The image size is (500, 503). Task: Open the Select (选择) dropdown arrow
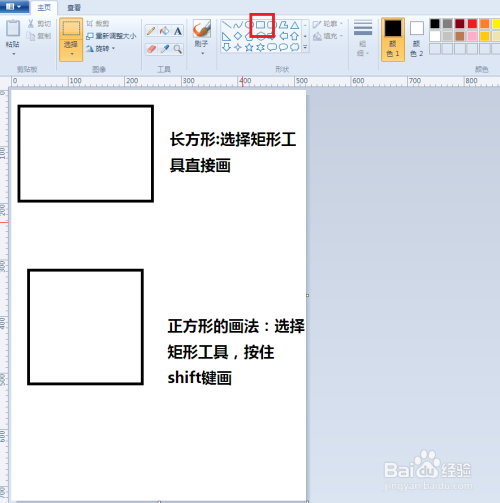[71, 54]
